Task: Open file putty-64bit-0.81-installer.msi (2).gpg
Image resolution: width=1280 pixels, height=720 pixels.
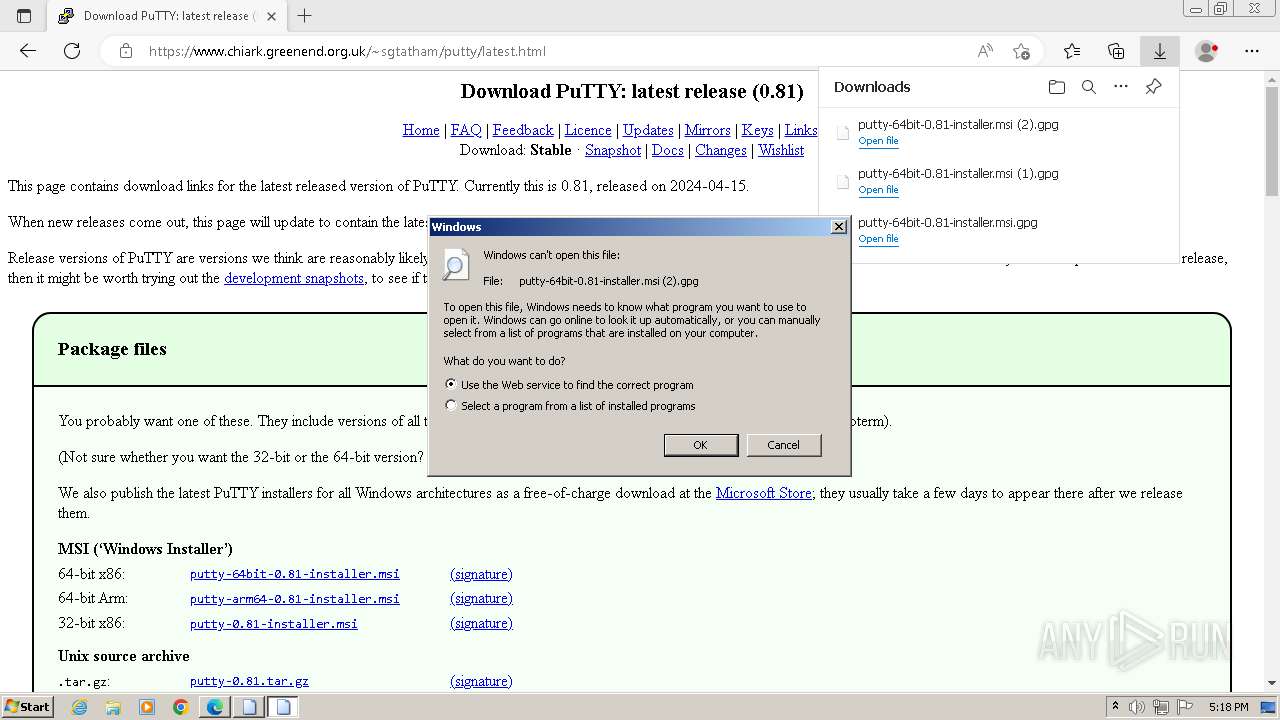Action: pyautogui.click(x=878, y=141)
